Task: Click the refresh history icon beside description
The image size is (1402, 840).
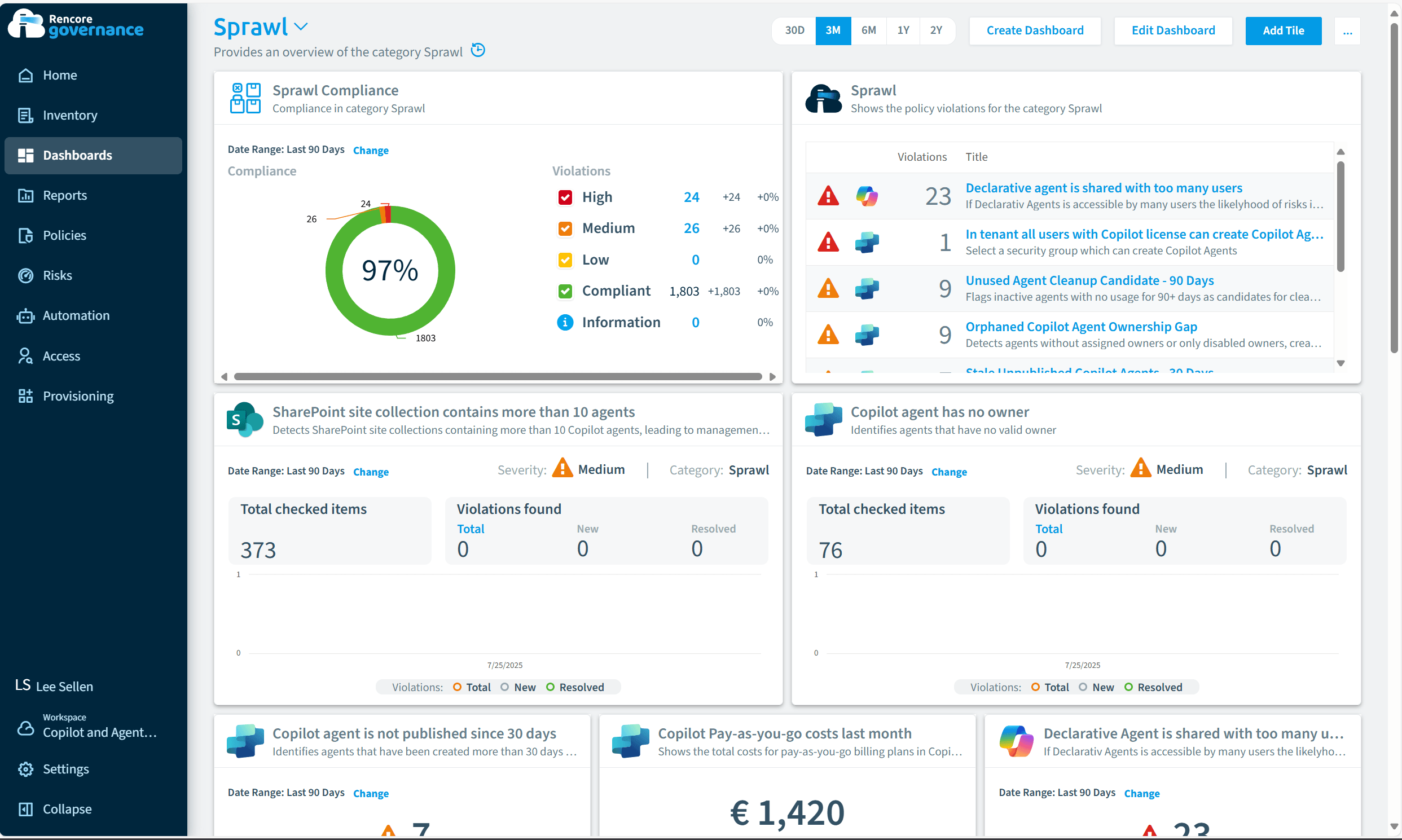Action: 478,50
